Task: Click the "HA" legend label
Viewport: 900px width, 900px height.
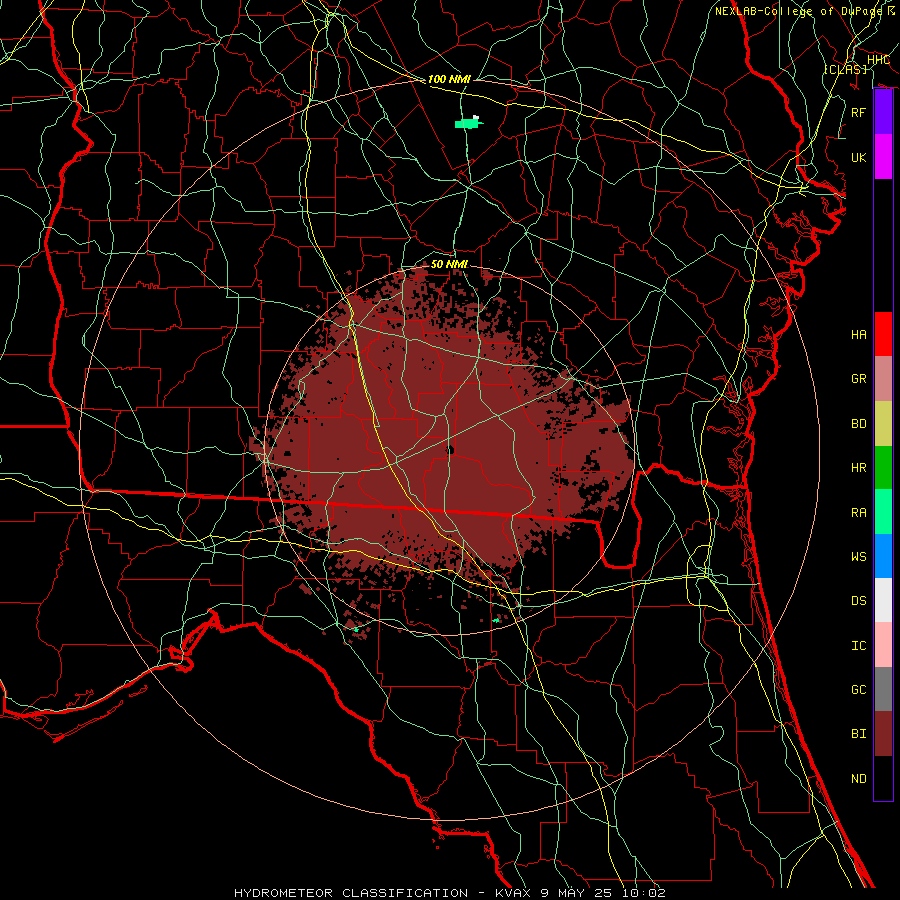Action: pyautogui.click(x=859, y=335)
